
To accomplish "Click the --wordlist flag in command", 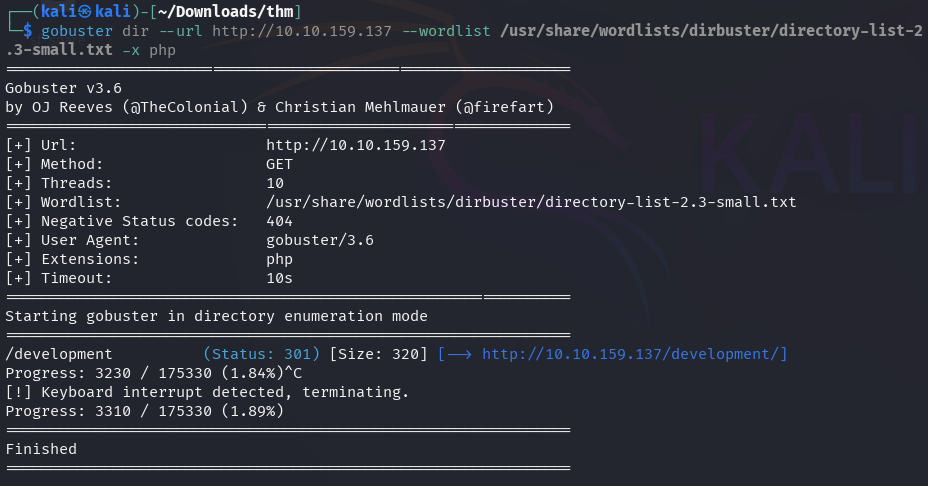I will tap(446, 31).
